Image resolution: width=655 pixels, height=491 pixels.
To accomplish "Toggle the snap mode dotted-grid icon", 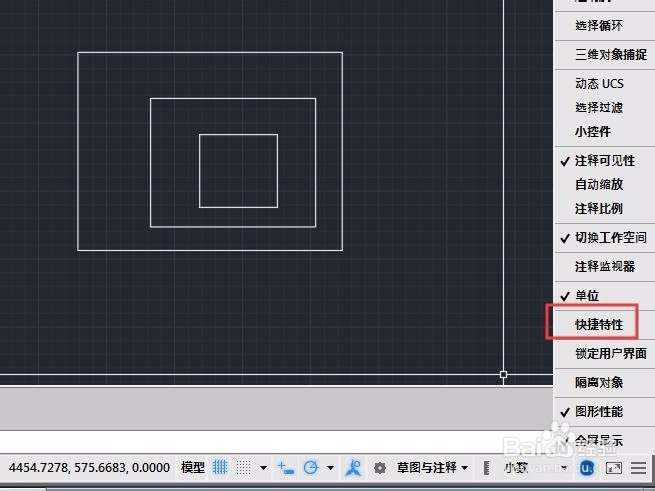I will pos(244,467).
